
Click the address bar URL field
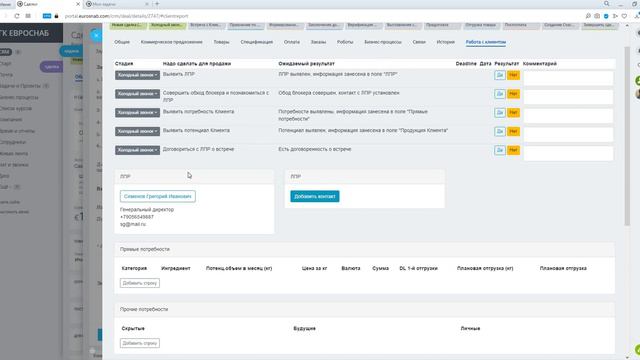click(127, 16)
